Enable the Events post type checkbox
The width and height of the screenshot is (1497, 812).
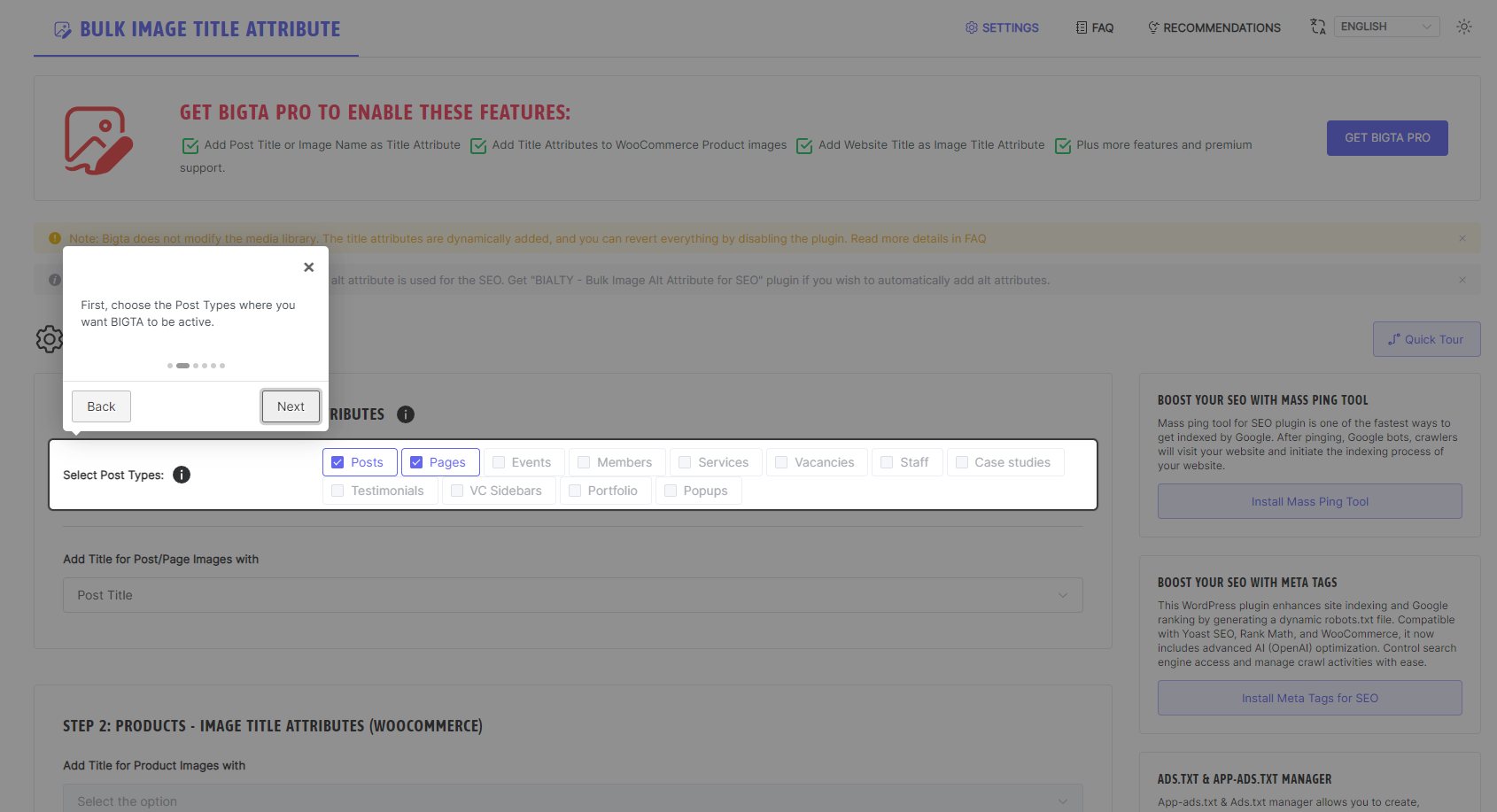pos(499,462)
